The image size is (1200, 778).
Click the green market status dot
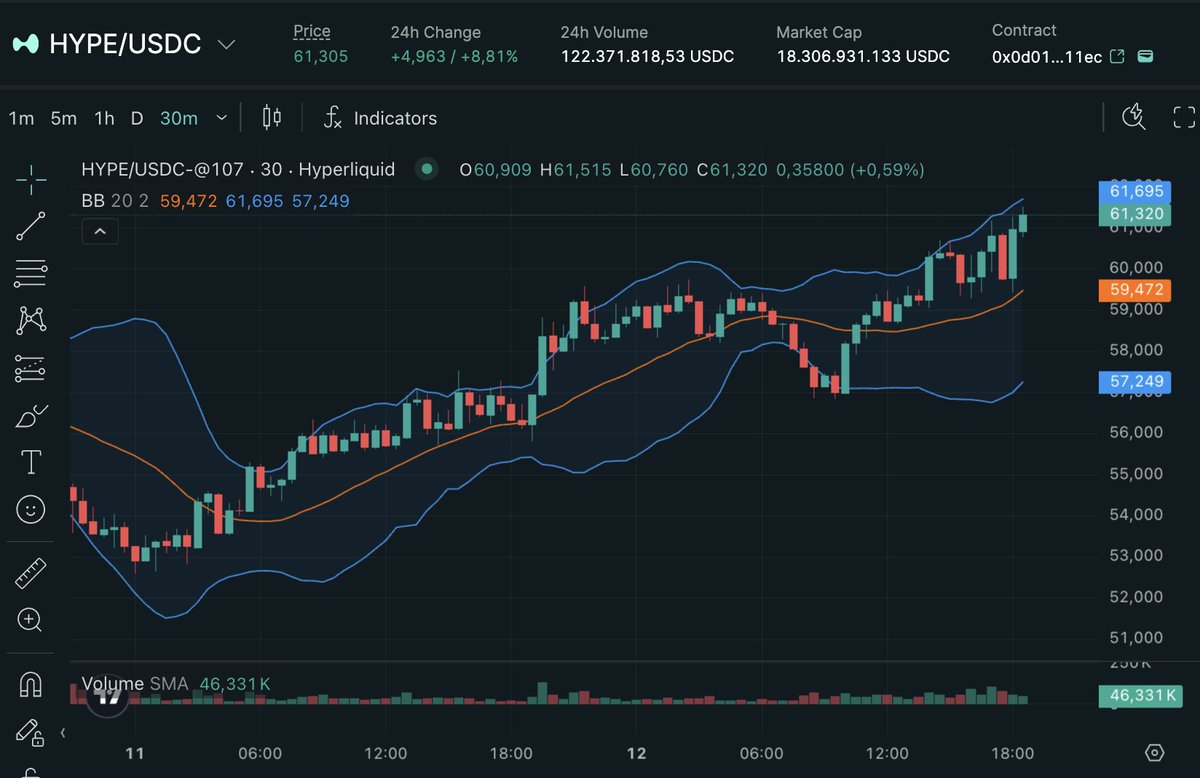coord(427,169)
